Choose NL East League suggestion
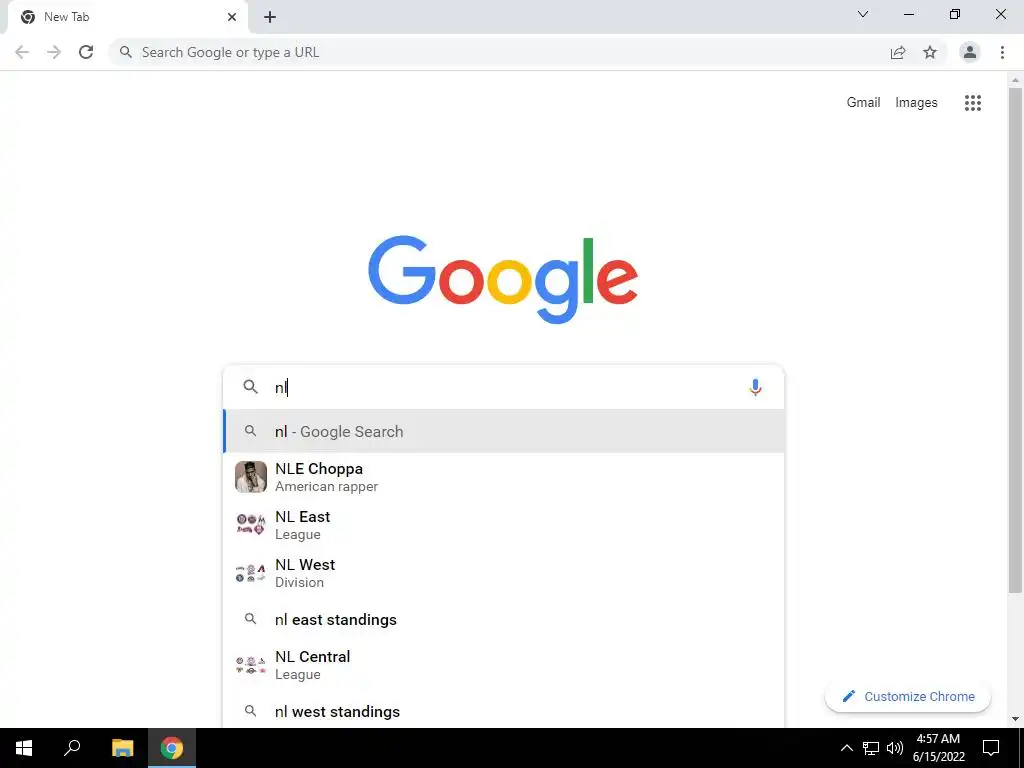Screen dimensions: 1024x768 [x=504, y=525]
